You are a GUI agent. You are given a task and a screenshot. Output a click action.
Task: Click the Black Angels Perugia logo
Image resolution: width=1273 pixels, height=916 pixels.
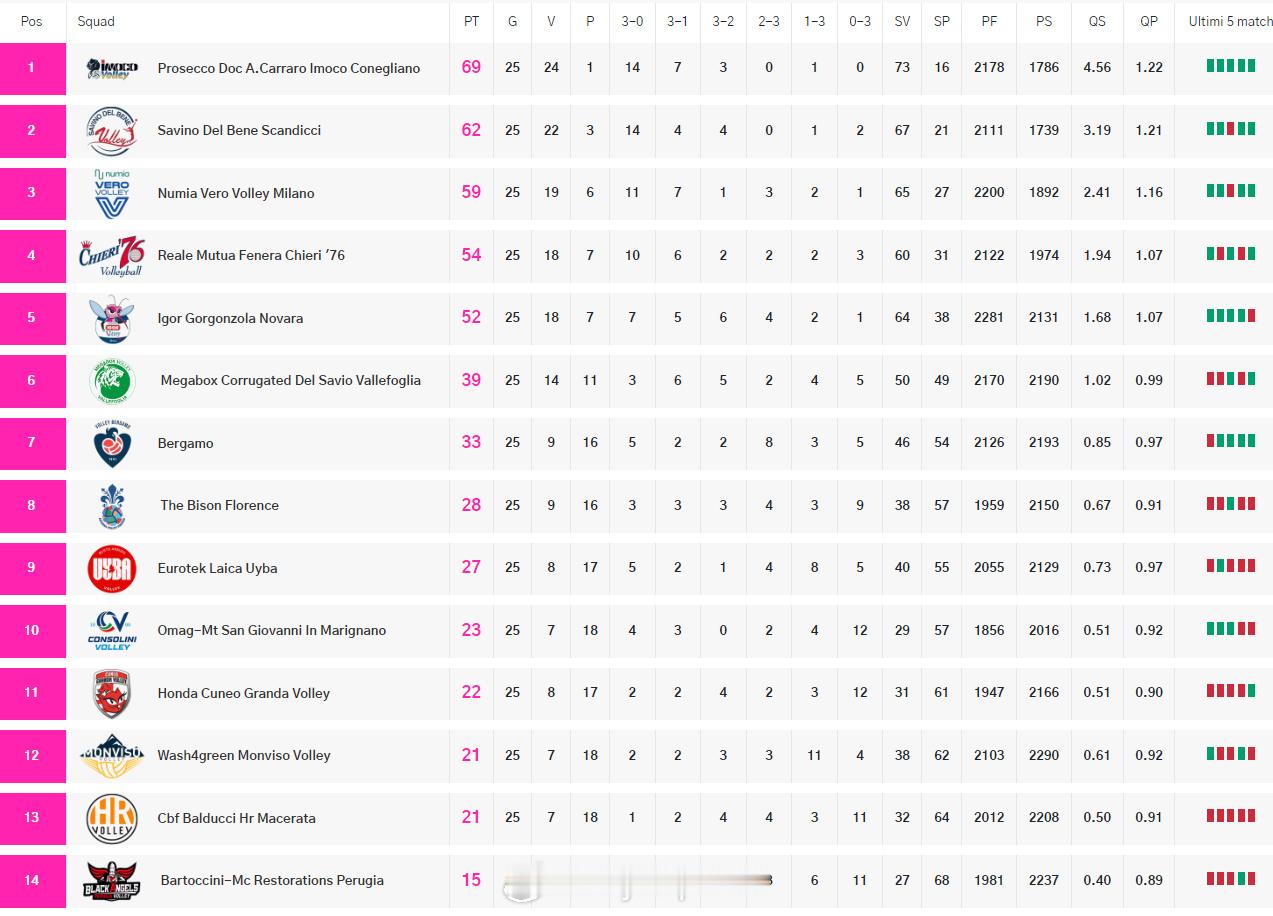(x=112, y=880)
